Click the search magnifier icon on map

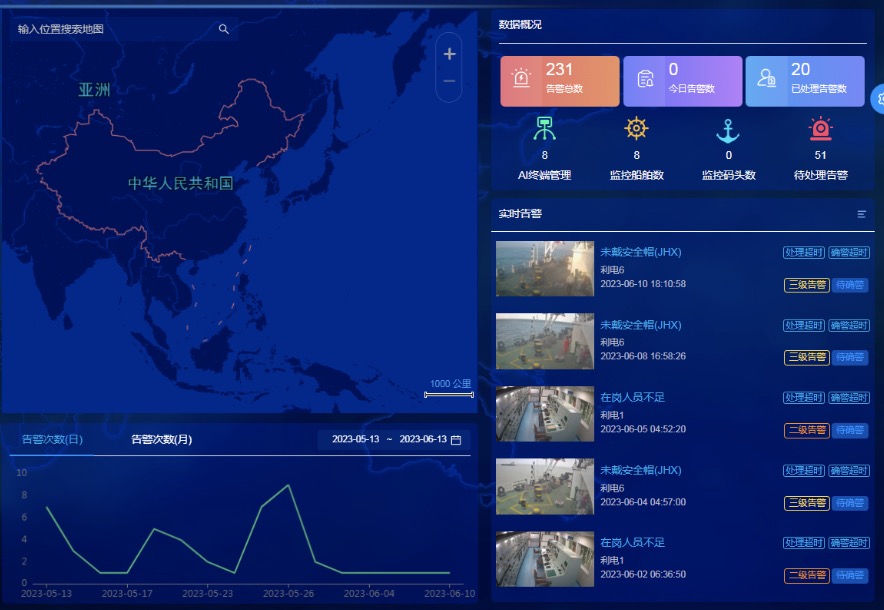coord(224,30)
